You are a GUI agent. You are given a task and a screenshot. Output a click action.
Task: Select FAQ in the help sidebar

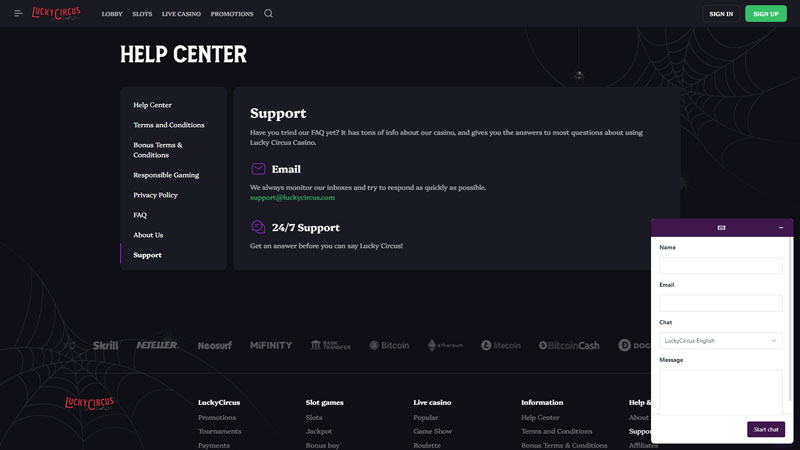(140, 215)
